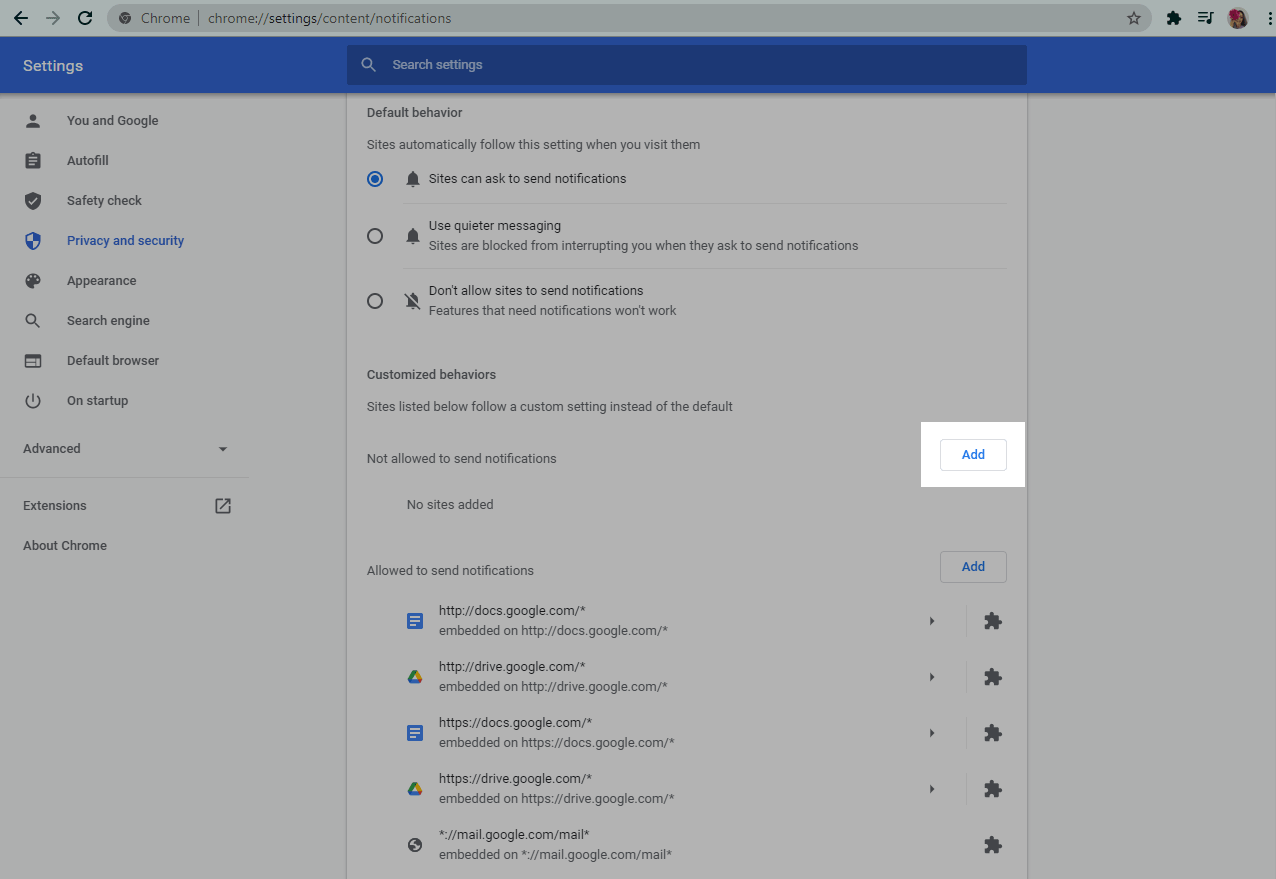Expand the Advanced settings section

[x=125, y=449]
